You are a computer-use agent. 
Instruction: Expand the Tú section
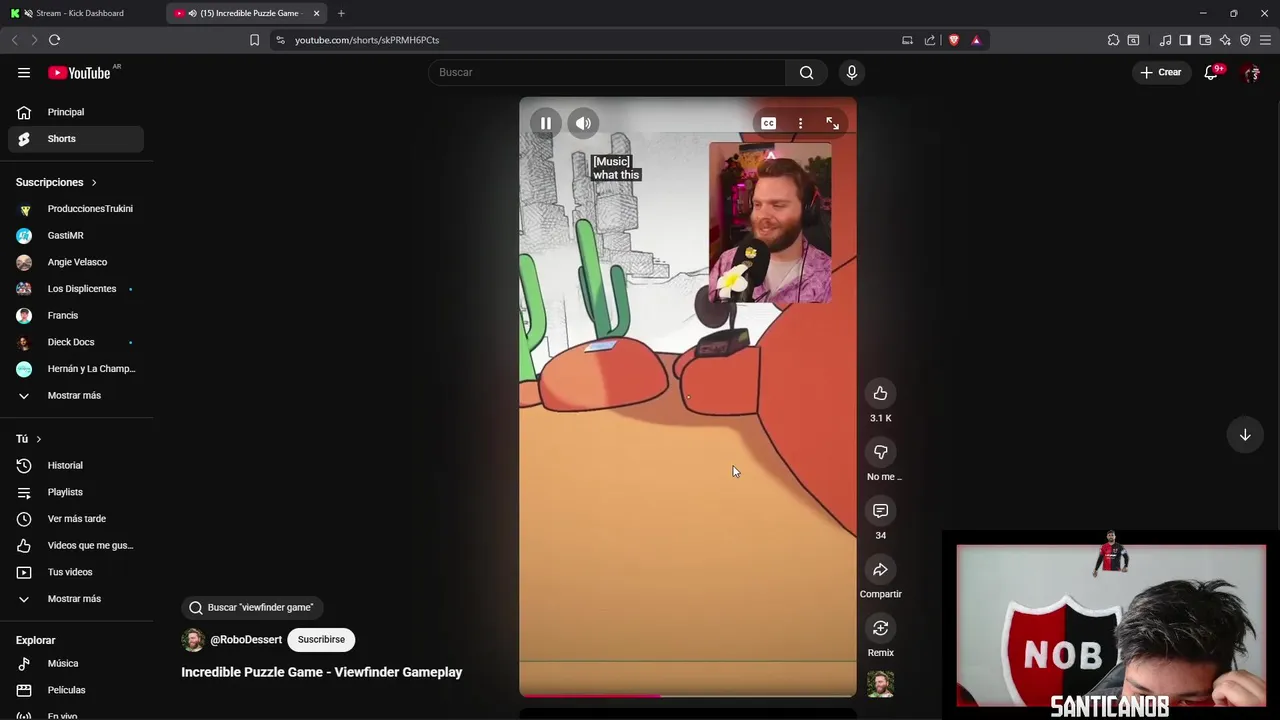coord(29,439)
